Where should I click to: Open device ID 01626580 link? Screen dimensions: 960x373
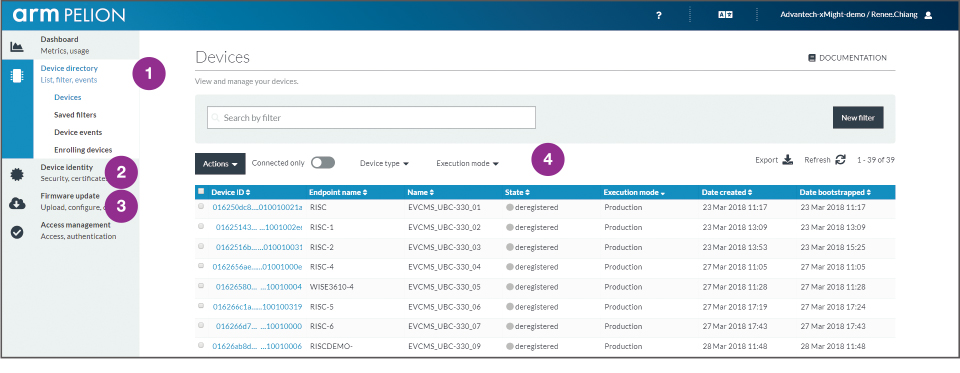(259, 287)
